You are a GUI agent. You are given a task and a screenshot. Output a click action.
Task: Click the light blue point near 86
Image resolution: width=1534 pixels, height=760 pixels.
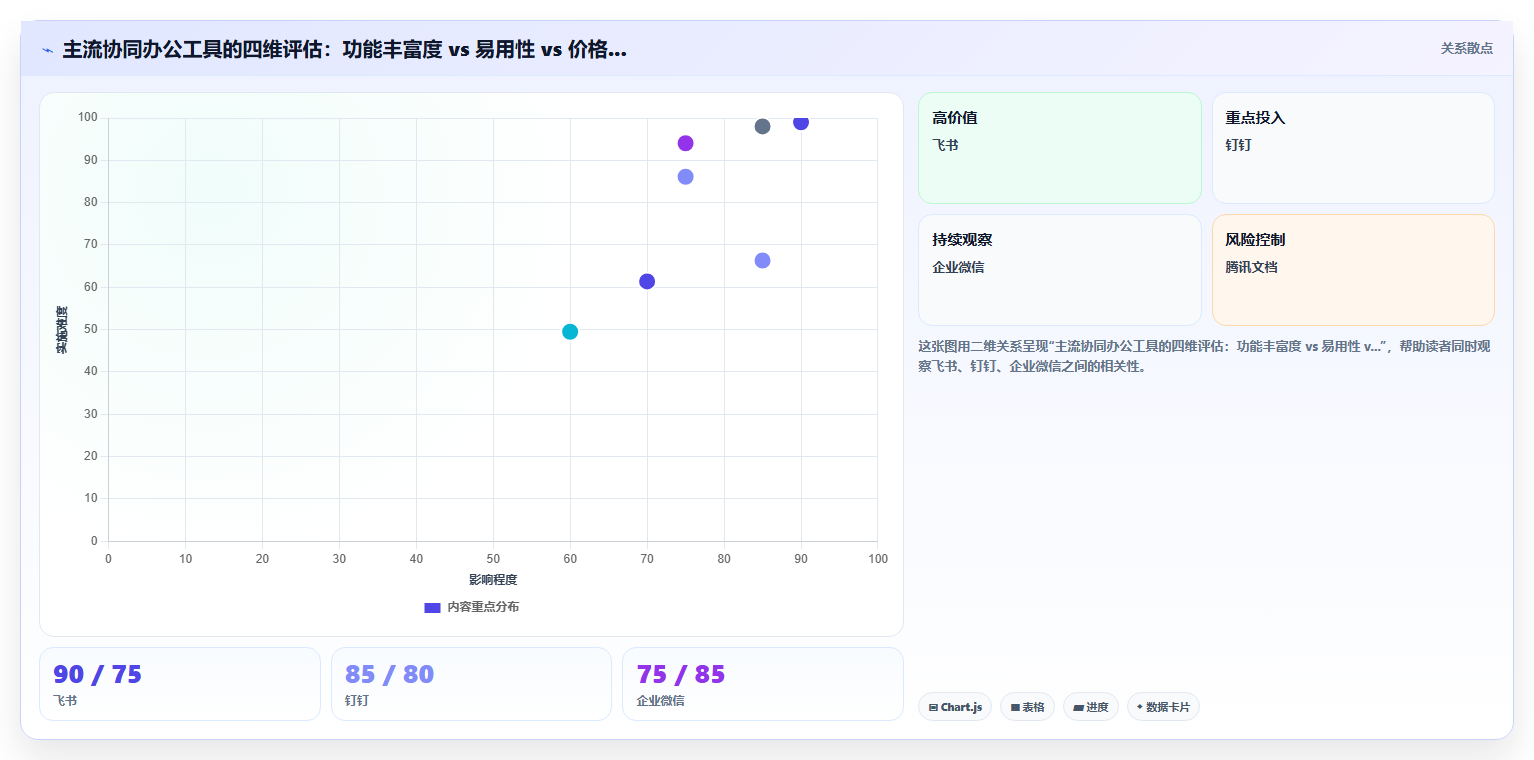(685, 176)
